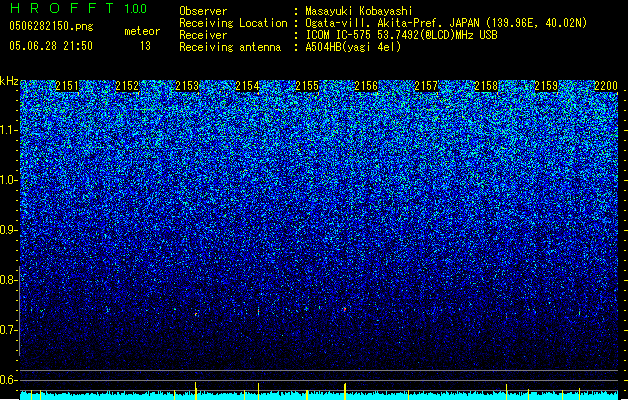Click the 2153 time marker
Image resolution: width=629 pixels, height=400 pixels.
coord(187,86)
